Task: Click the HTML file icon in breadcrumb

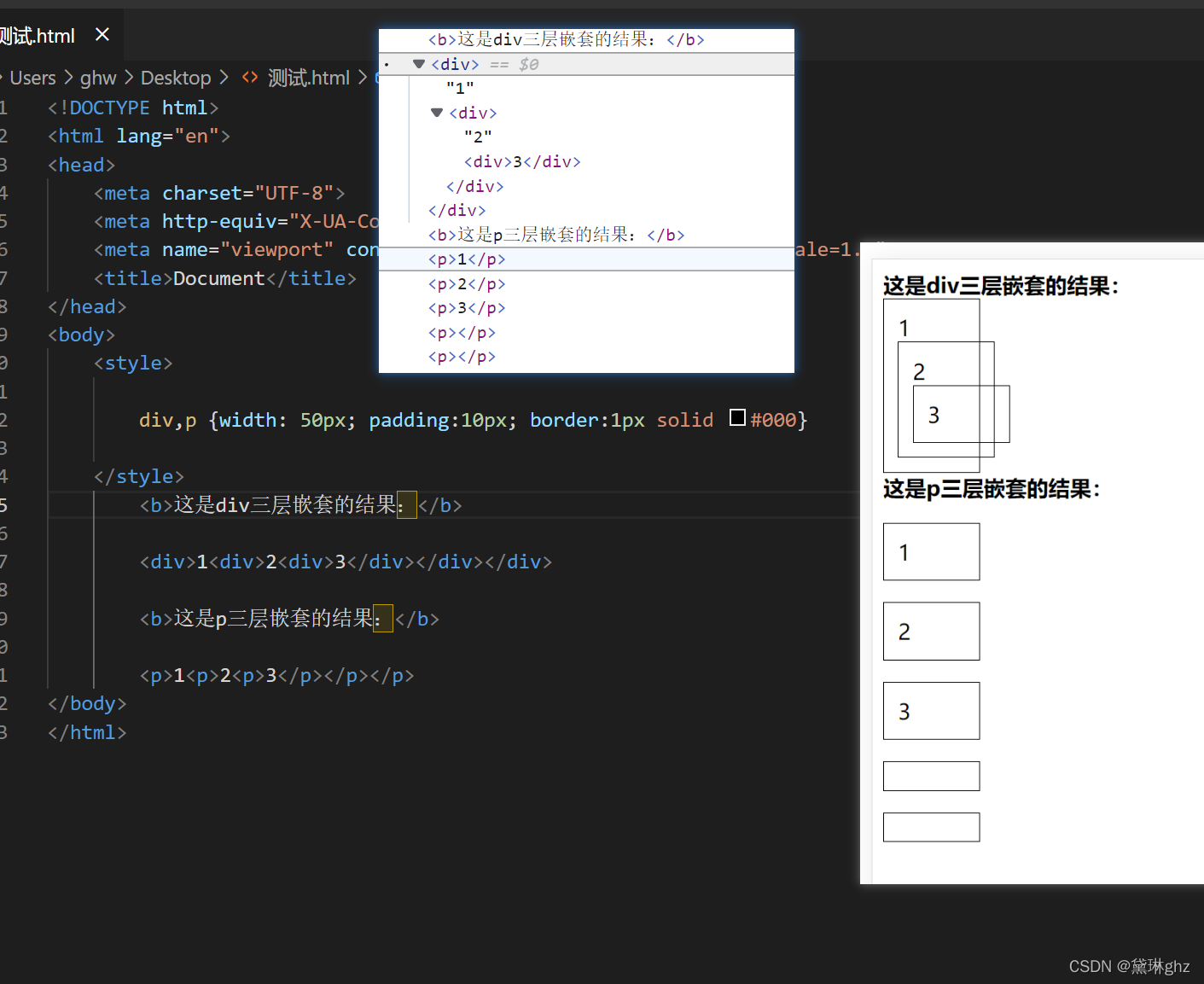Action: [250, 78]
